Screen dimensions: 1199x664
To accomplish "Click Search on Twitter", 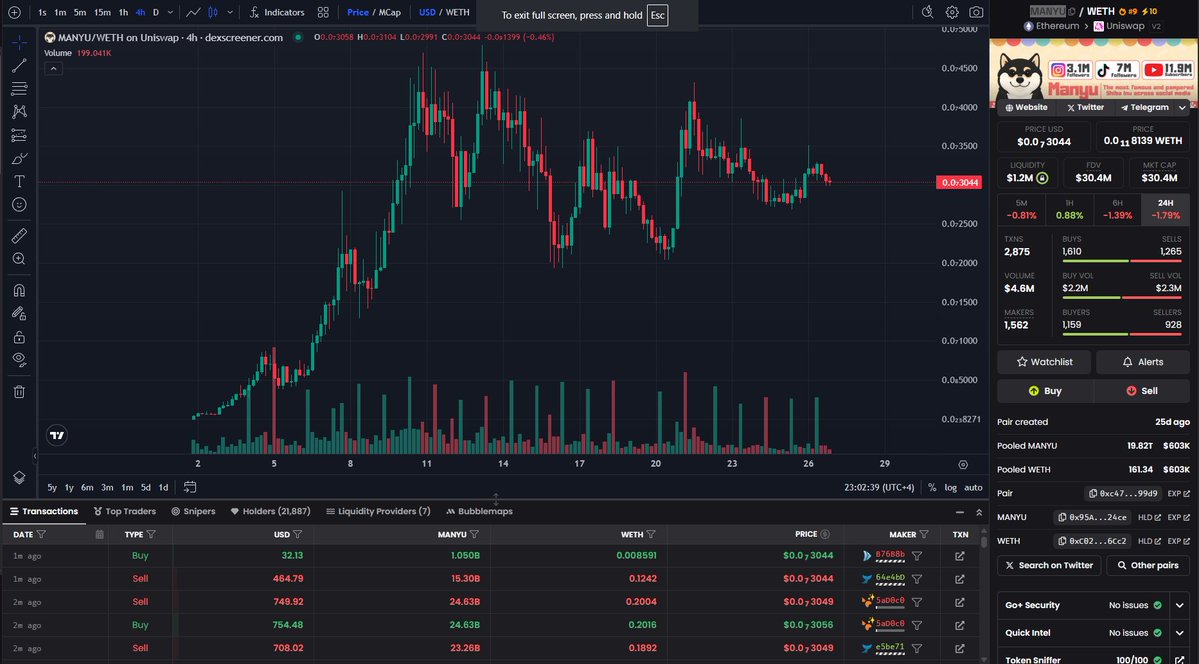I will pyautogui.click(x=1048, y=565).
